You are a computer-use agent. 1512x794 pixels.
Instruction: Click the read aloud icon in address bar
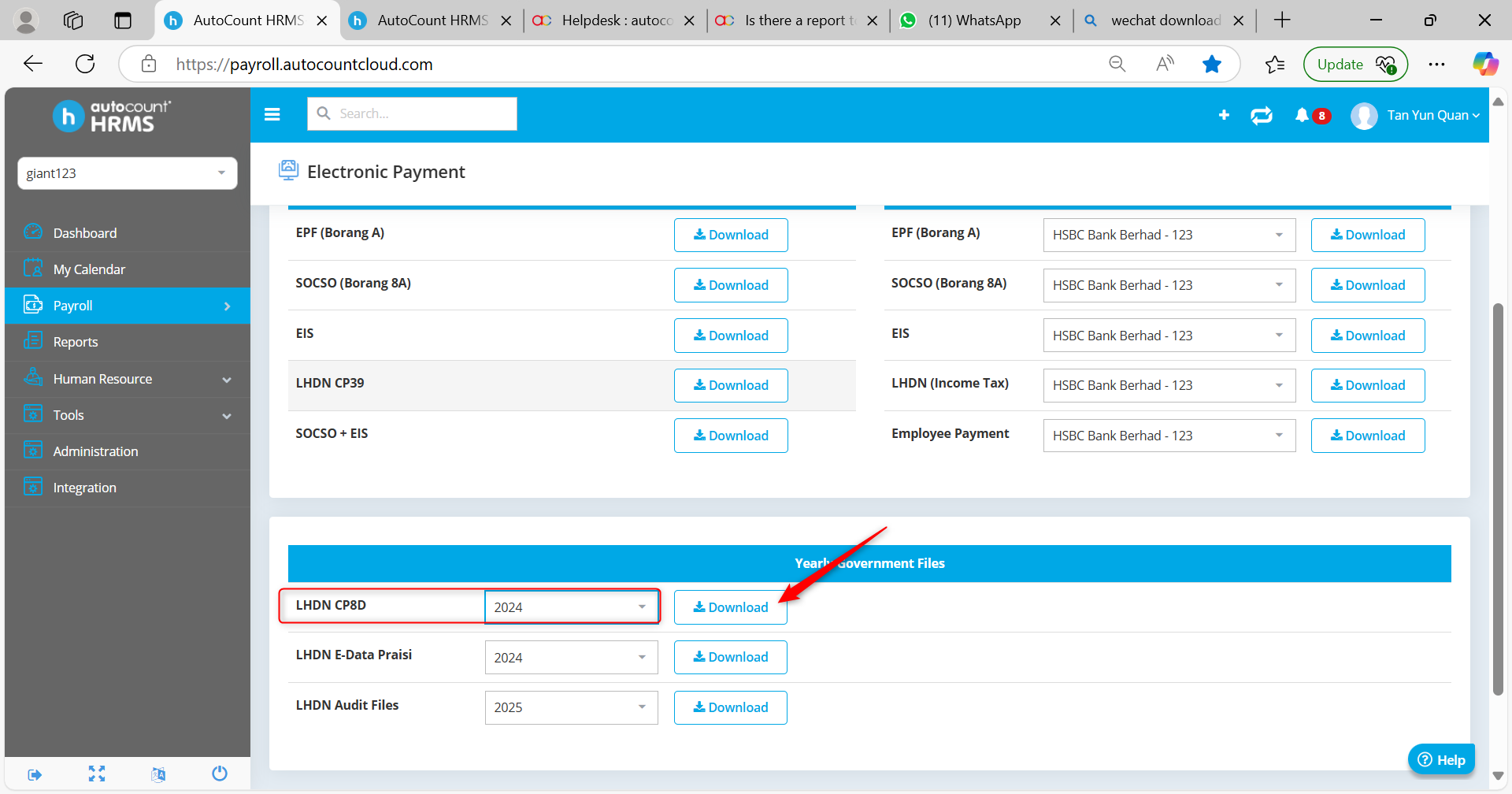click(x=1165, y=64)
